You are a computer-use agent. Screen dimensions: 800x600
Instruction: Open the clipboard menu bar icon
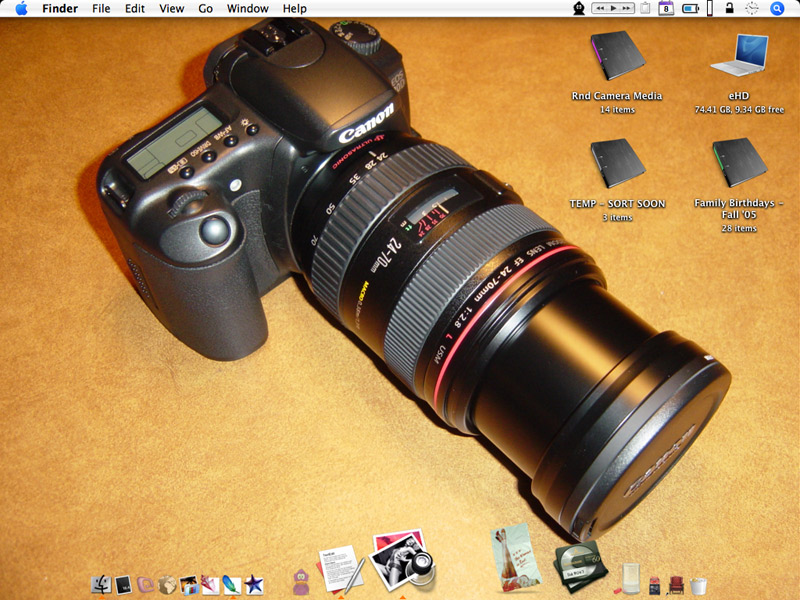point(645,8)
